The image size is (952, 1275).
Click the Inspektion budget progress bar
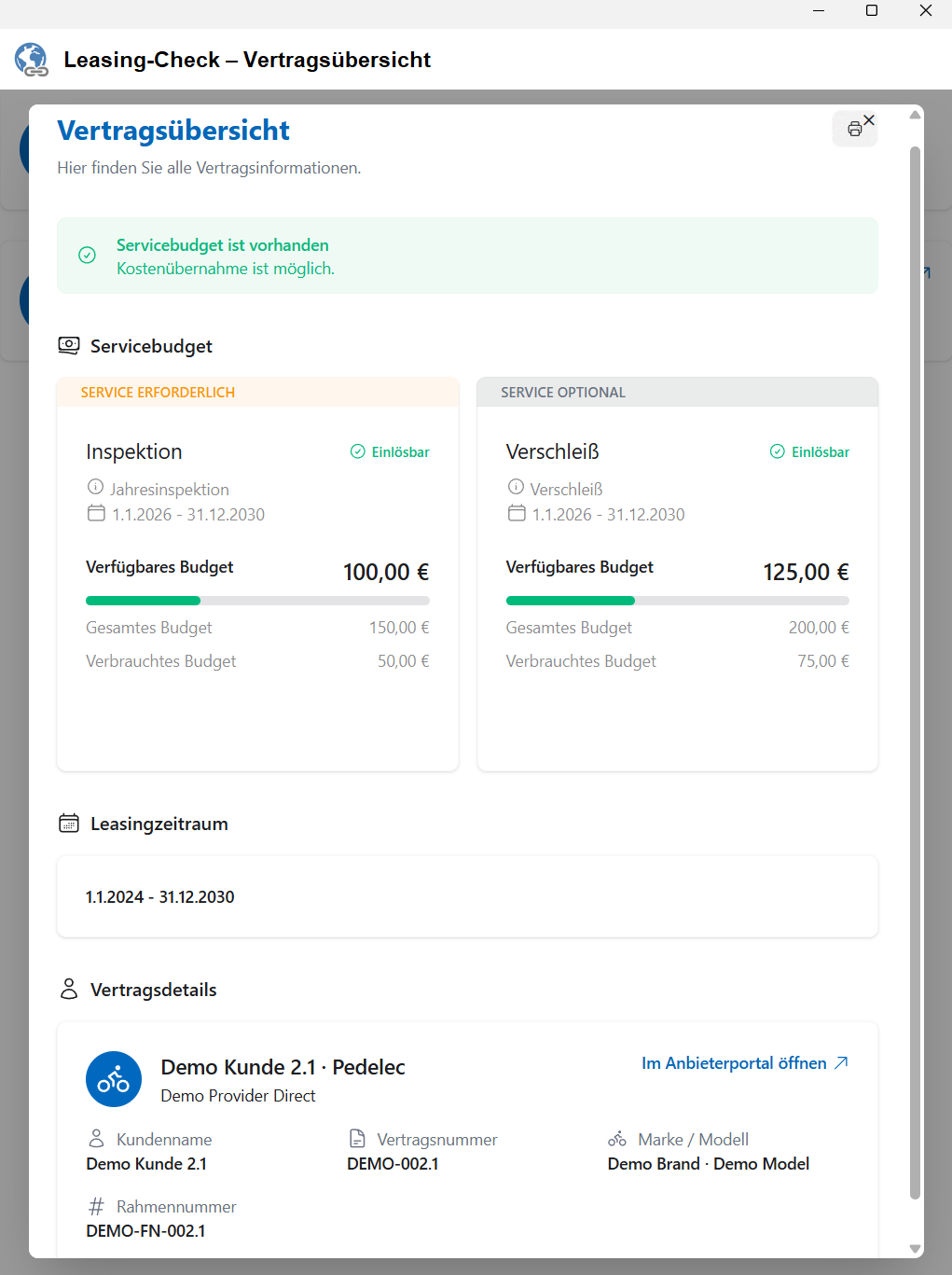coord(257,601)
